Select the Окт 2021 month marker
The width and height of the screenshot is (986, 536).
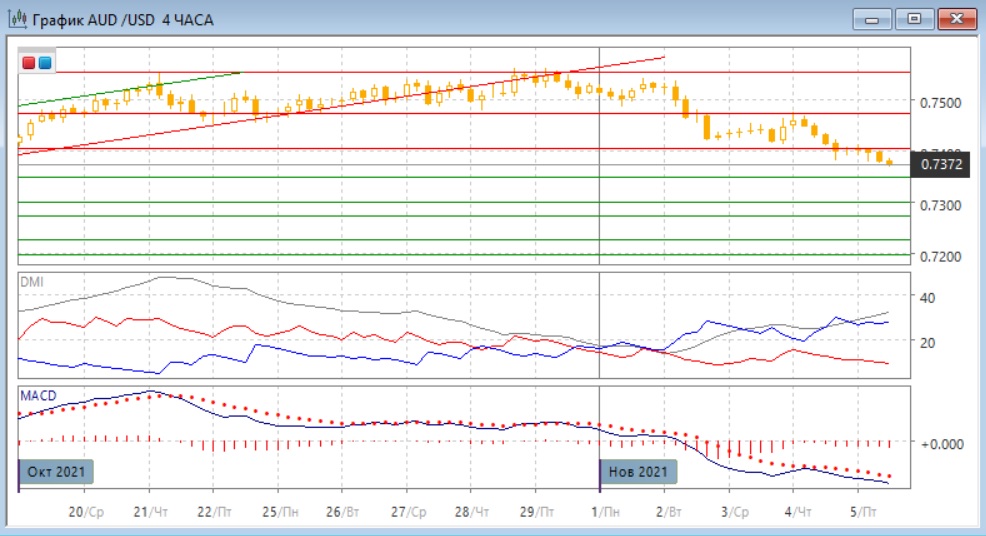click(56, 472)
